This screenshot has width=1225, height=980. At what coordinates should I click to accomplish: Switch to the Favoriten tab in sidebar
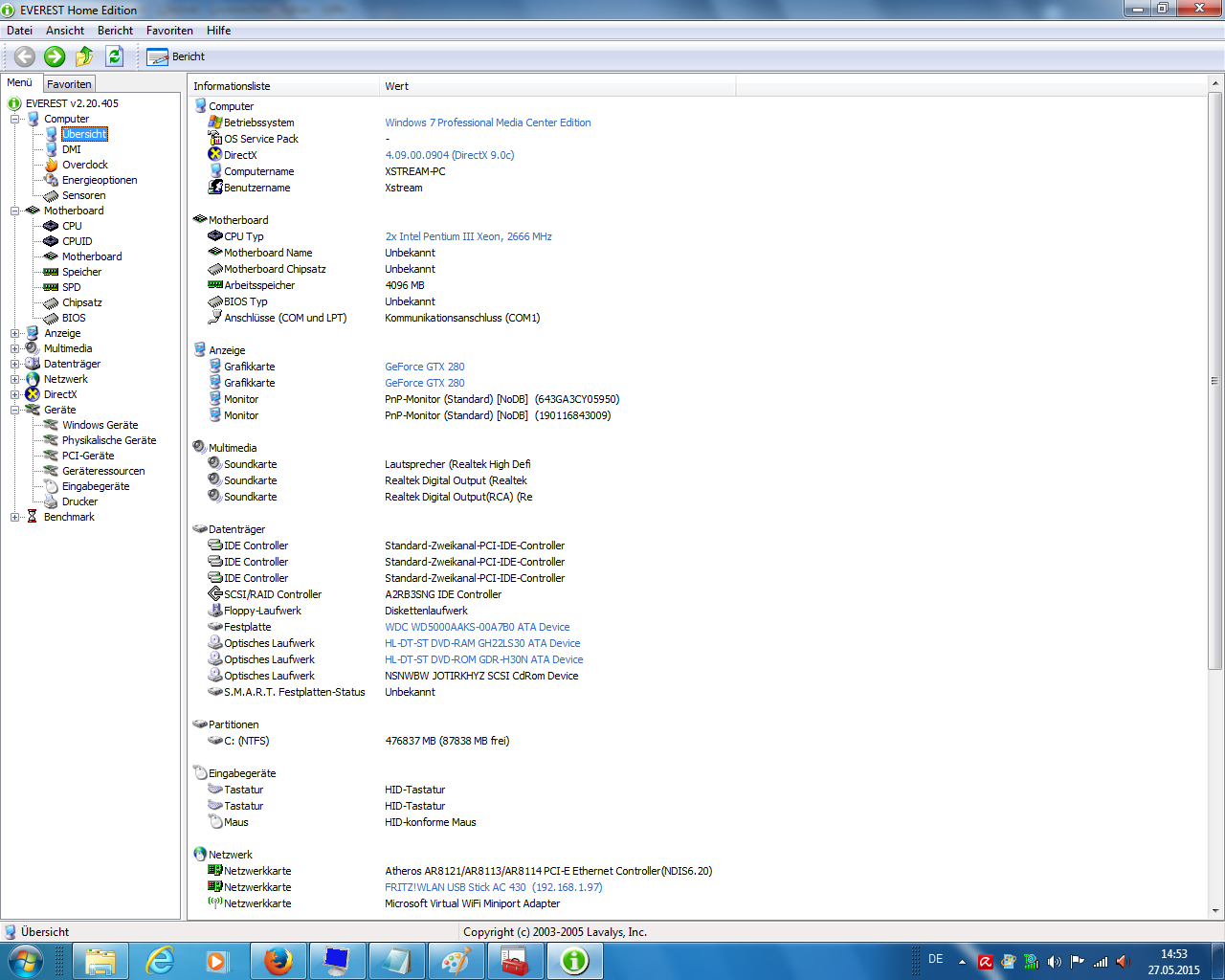pyautogui.click(x=69, y=84)
